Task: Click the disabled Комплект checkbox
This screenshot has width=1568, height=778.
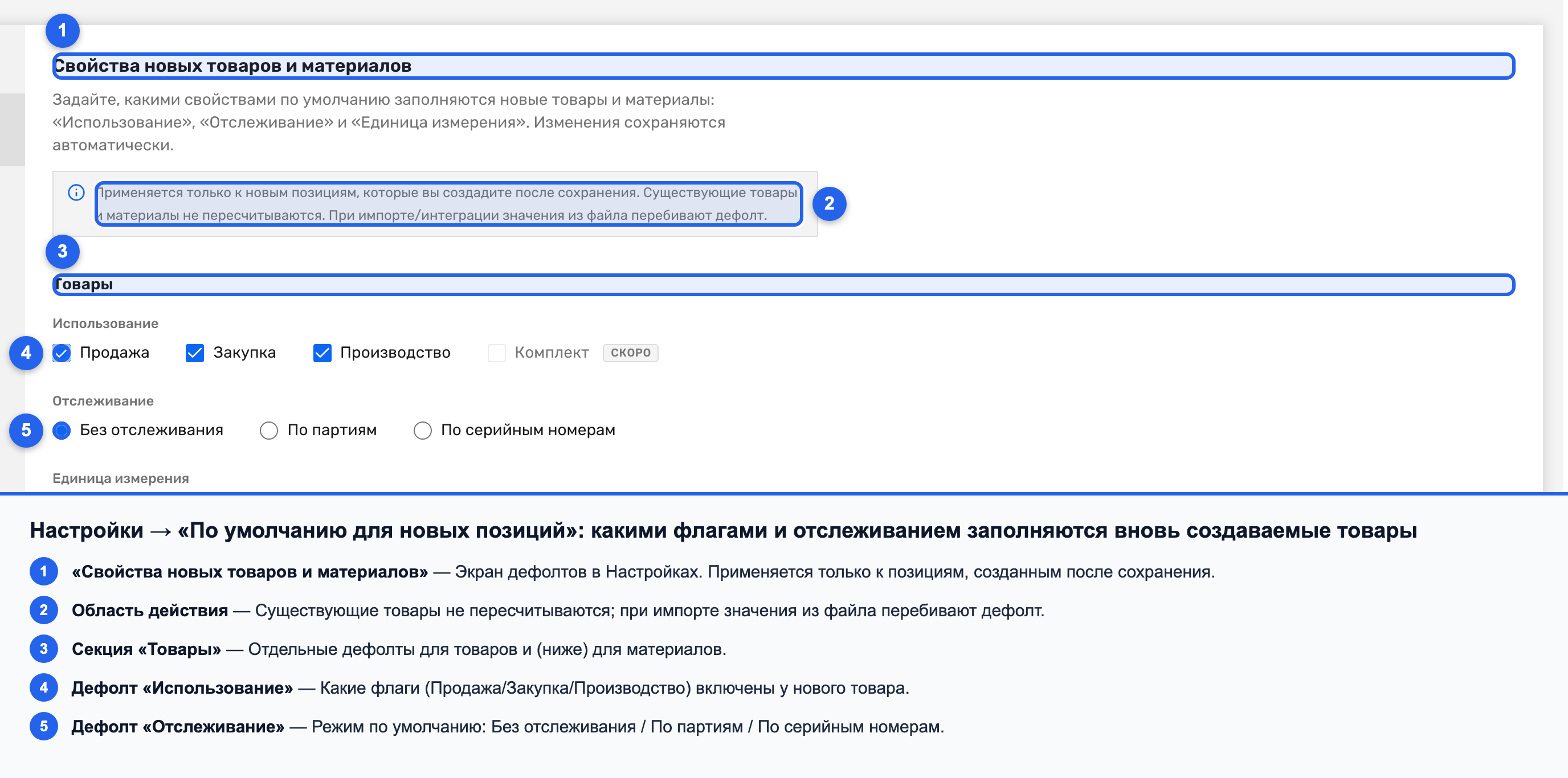Action: point(497,353)
